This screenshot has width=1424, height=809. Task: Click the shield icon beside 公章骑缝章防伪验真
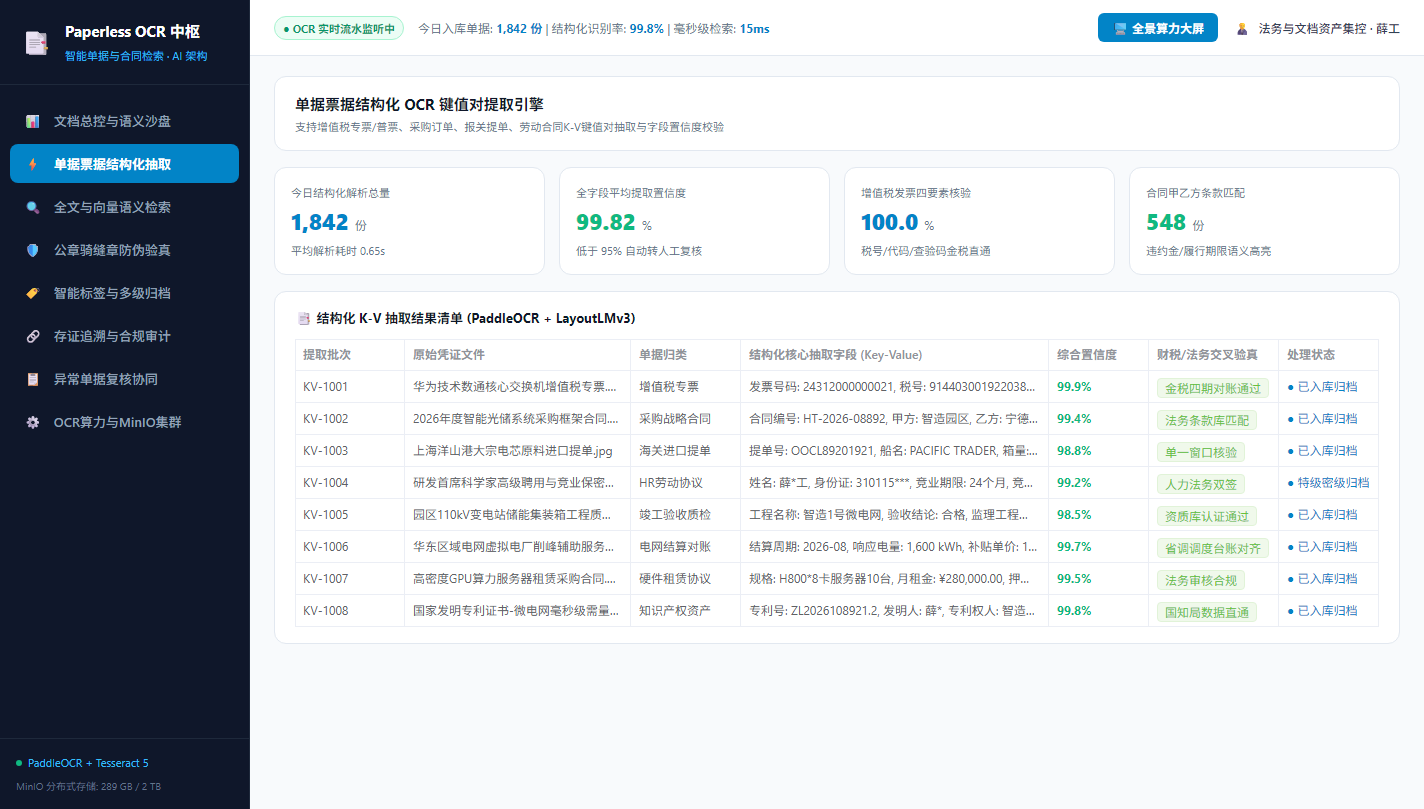(33, 250)
